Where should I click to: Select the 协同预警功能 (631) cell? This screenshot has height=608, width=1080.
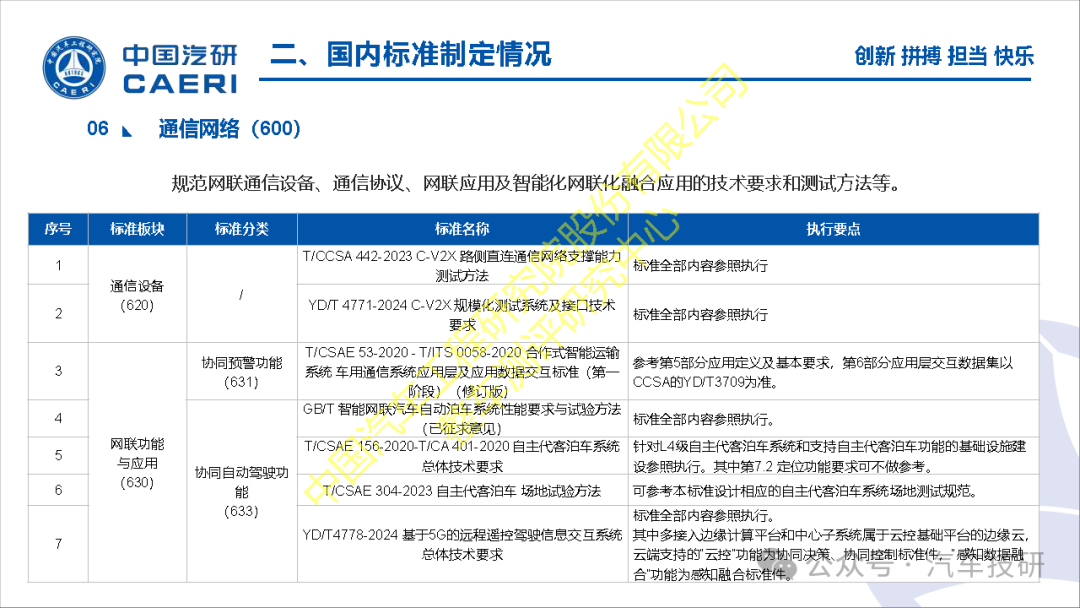click(242, 372)
